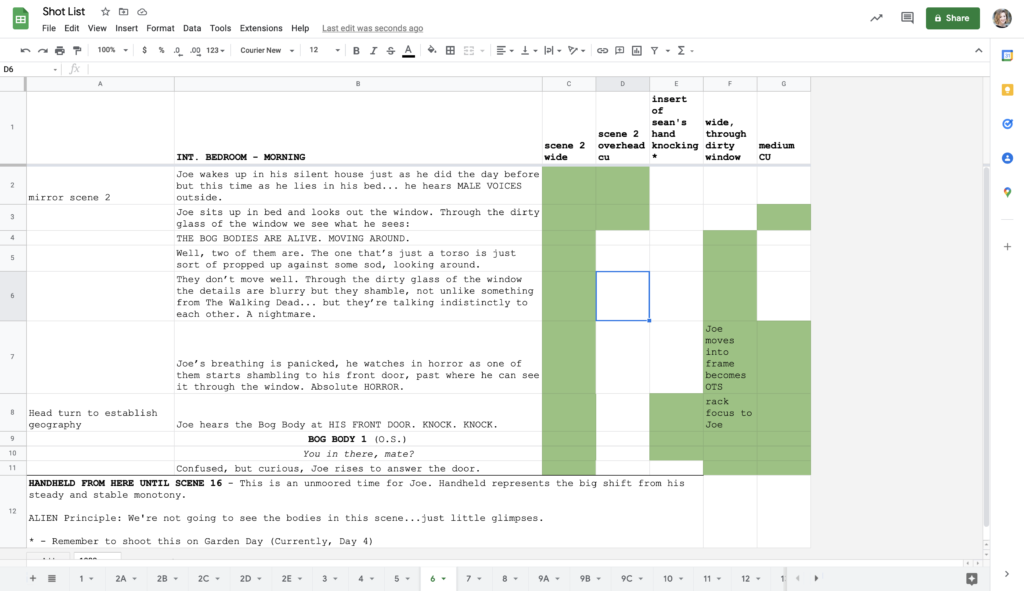Insert a link using the toolbar
This screenshot has width=1024, height=591.
click(602, 50)
